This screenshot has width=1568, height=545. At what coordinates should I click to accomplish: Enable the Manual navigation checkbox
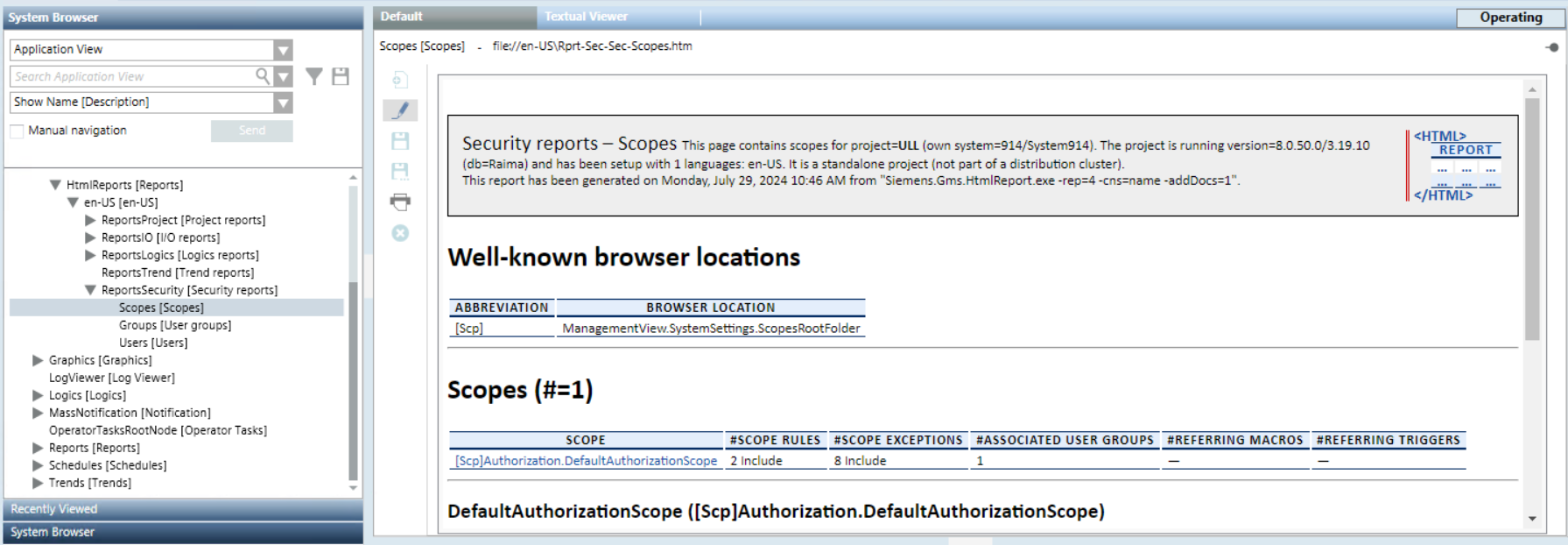pyautogui.click(x=17, y=131)
